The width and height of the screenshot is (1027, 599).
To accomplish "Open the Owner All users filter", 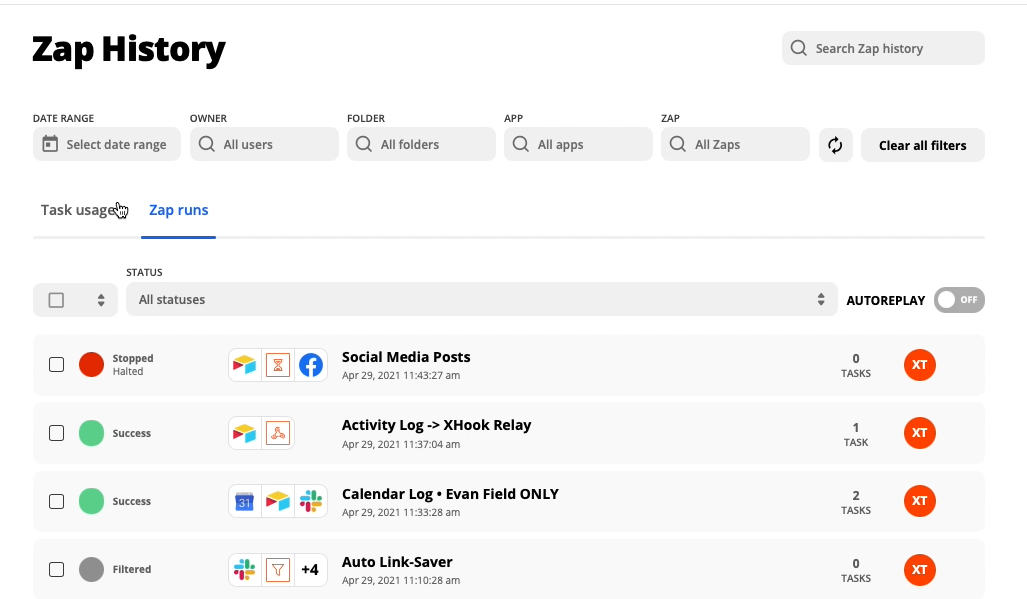I will coord(264,144).
